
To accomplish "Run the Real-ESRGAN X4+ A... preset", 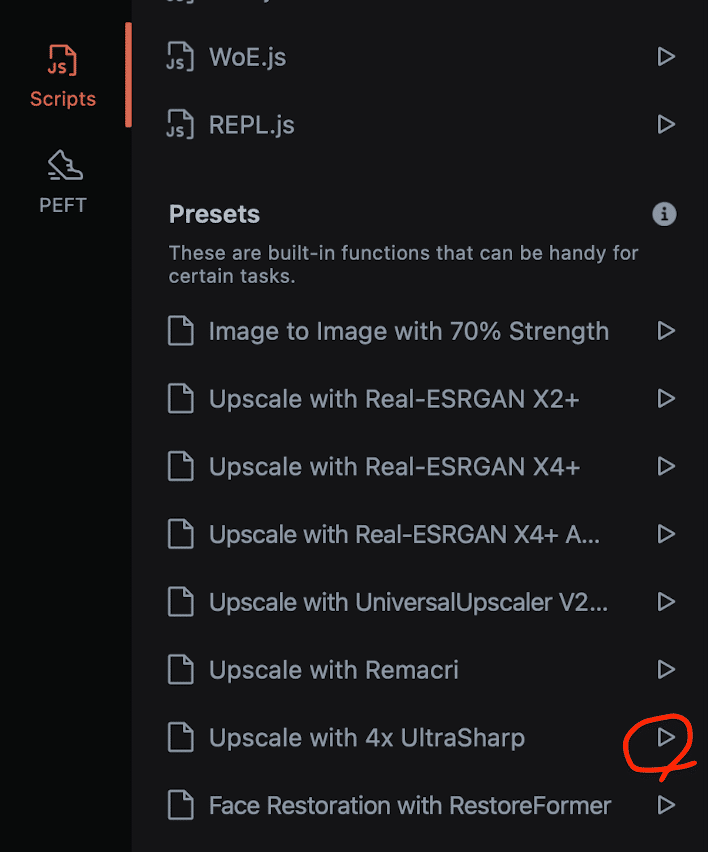I will [665, 534].
